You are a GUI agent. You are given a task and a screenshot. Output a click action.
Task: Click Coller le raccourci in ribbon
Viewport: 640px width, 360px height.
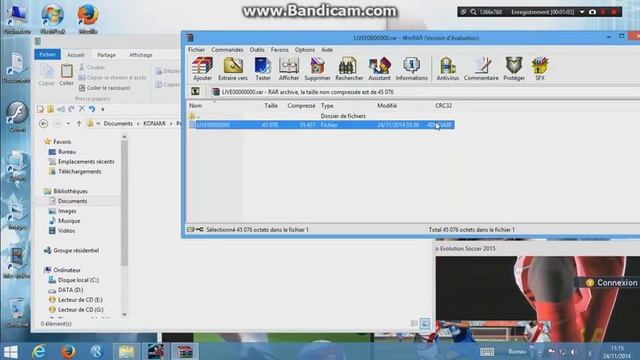pos(104,88)
